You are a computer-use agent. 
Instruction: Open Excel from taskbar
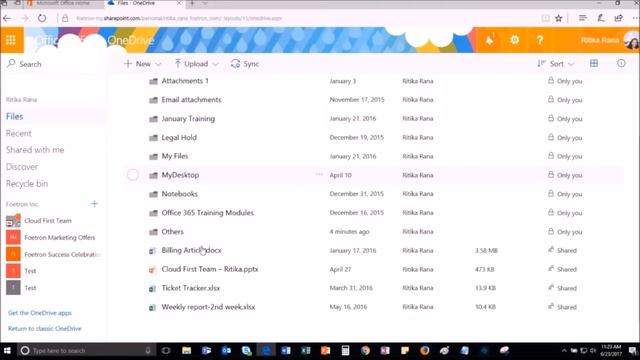[x=305, y=351]
